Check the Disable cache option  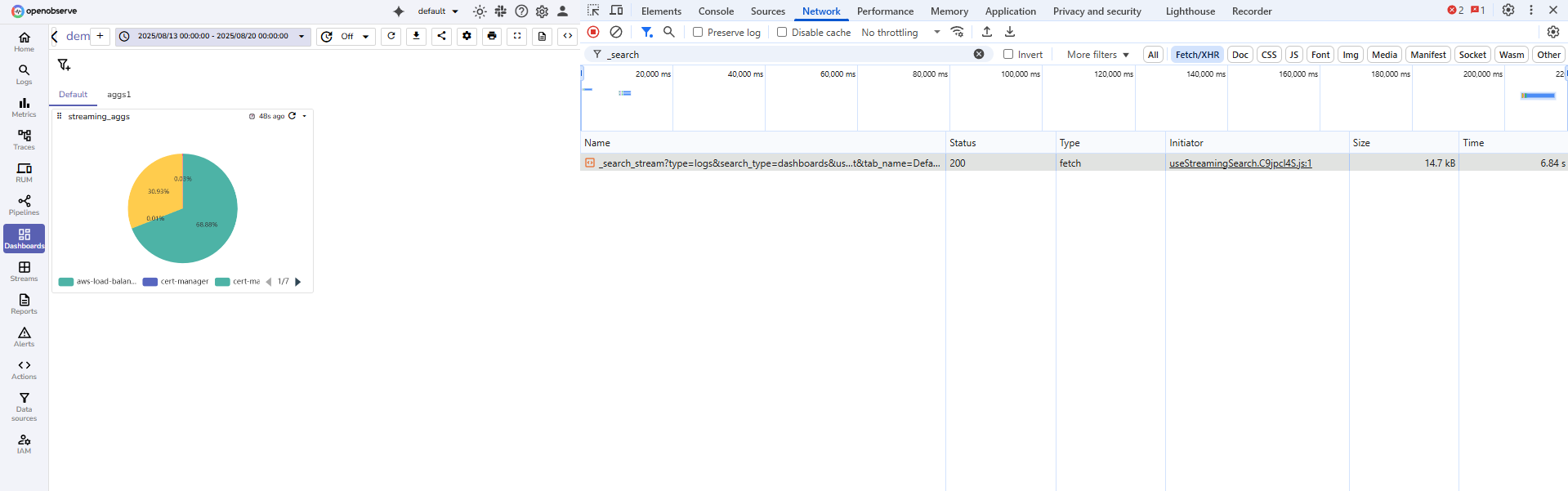tap(782, 33)
